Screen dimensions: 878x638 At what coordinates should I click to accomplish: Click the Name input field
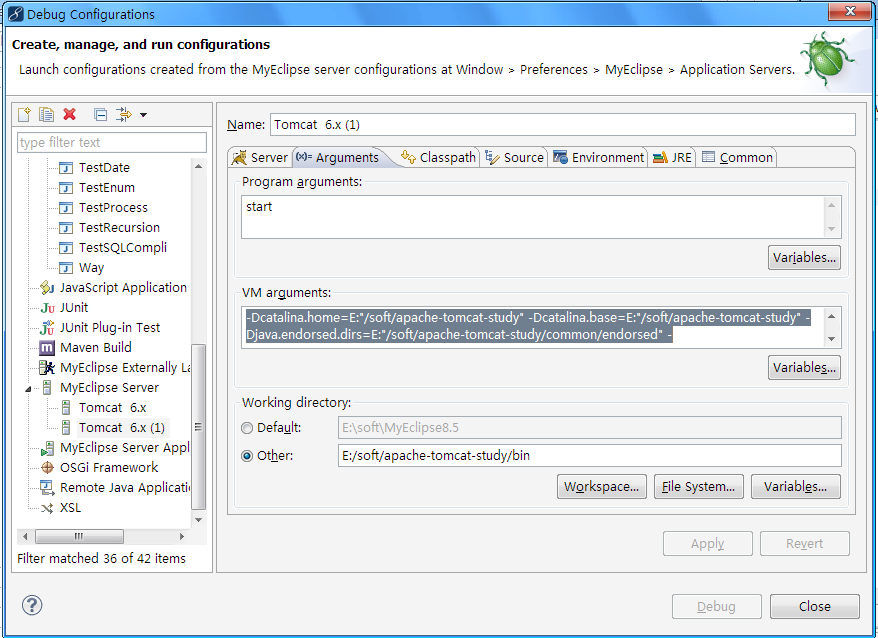[562, 125]
